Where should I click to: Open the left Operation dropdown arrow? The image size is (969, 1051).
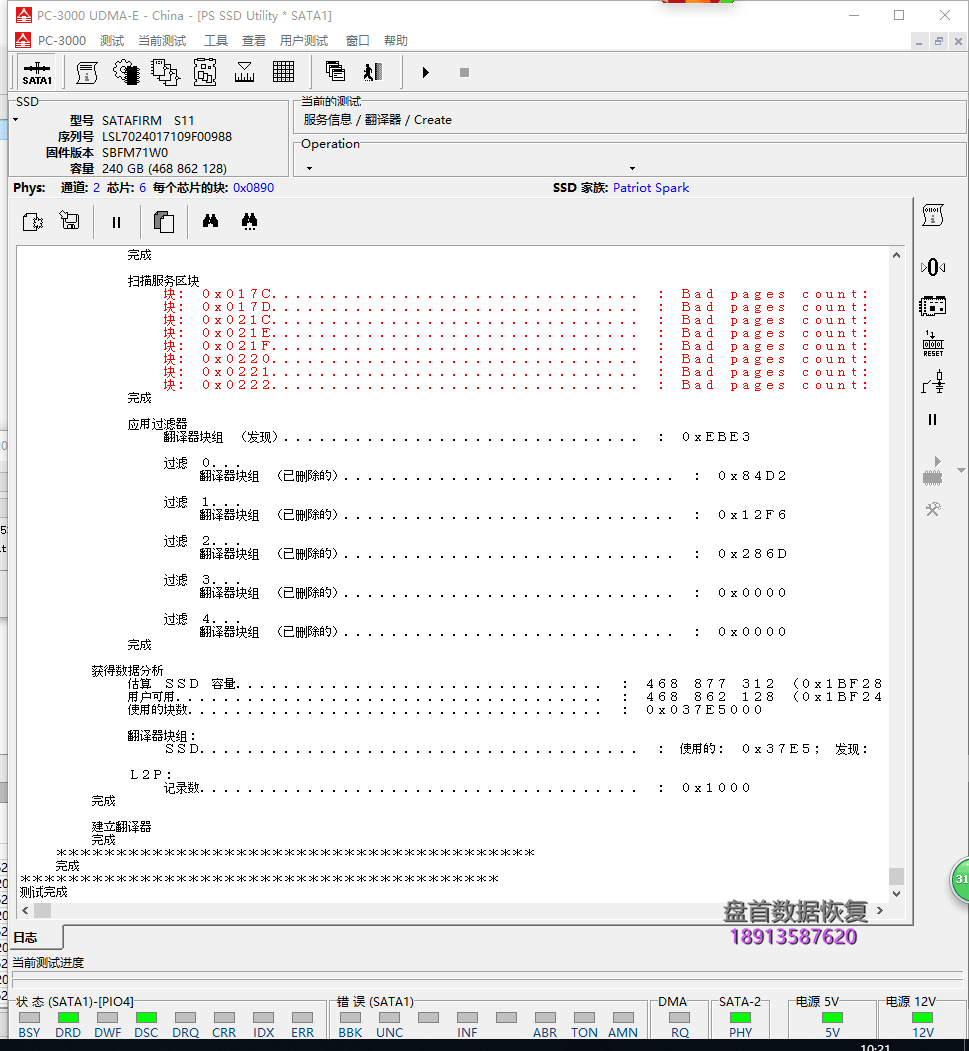pos(309,168)
